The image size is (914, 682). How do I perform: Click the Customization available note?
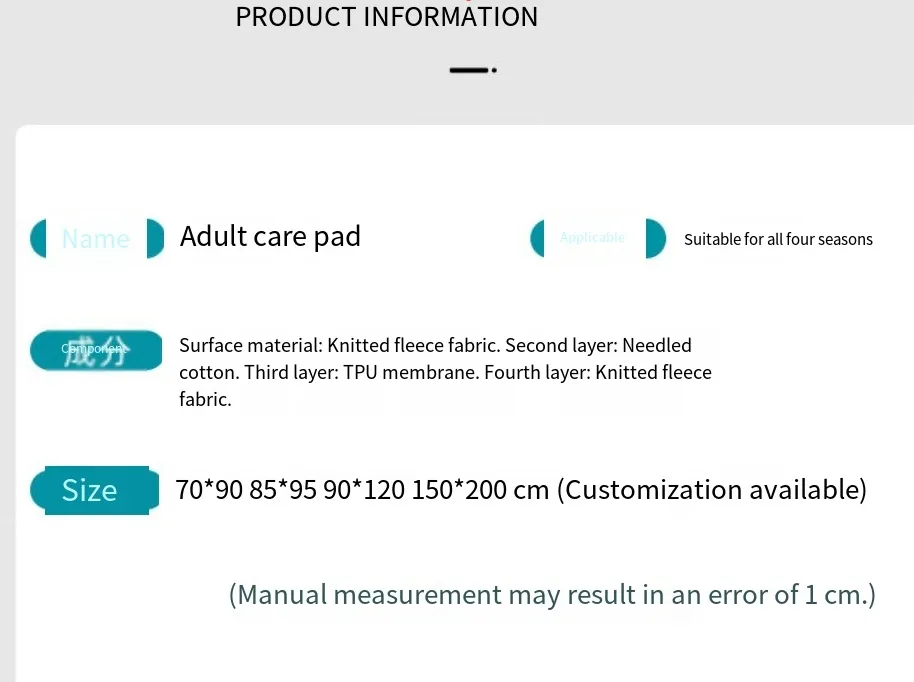tap(712, 490)
